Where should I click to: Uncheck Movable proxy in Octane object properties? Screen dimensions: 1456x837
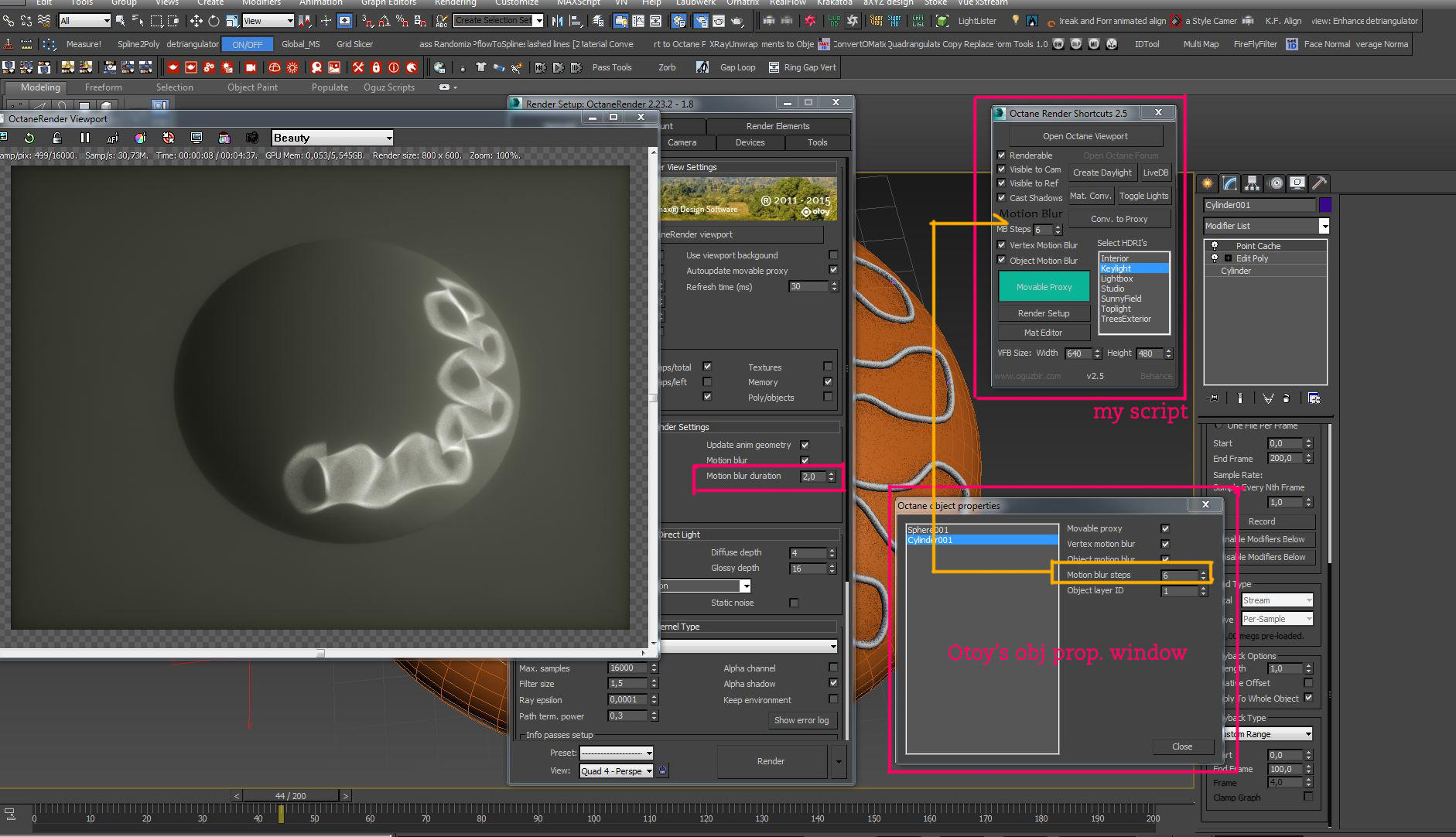[x=1165, y=528]
